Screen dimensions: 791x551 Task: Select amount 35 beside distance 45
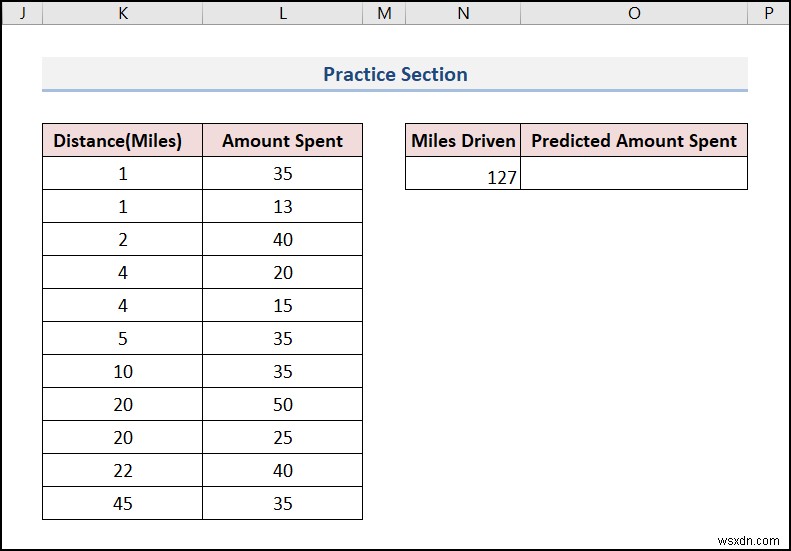coord(282,503)
